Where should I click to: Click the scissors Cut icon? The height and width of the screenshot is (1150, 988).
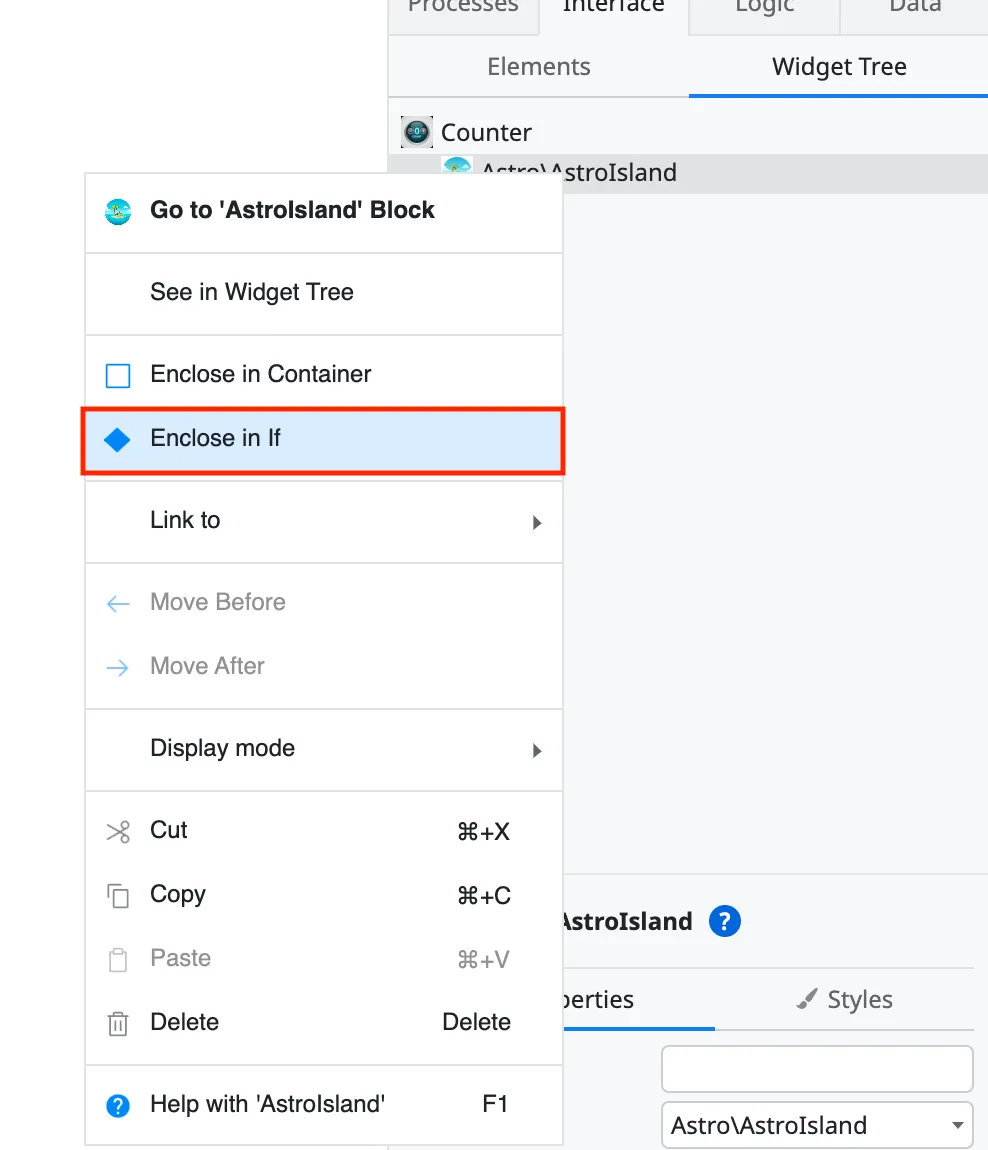point(118,831)
